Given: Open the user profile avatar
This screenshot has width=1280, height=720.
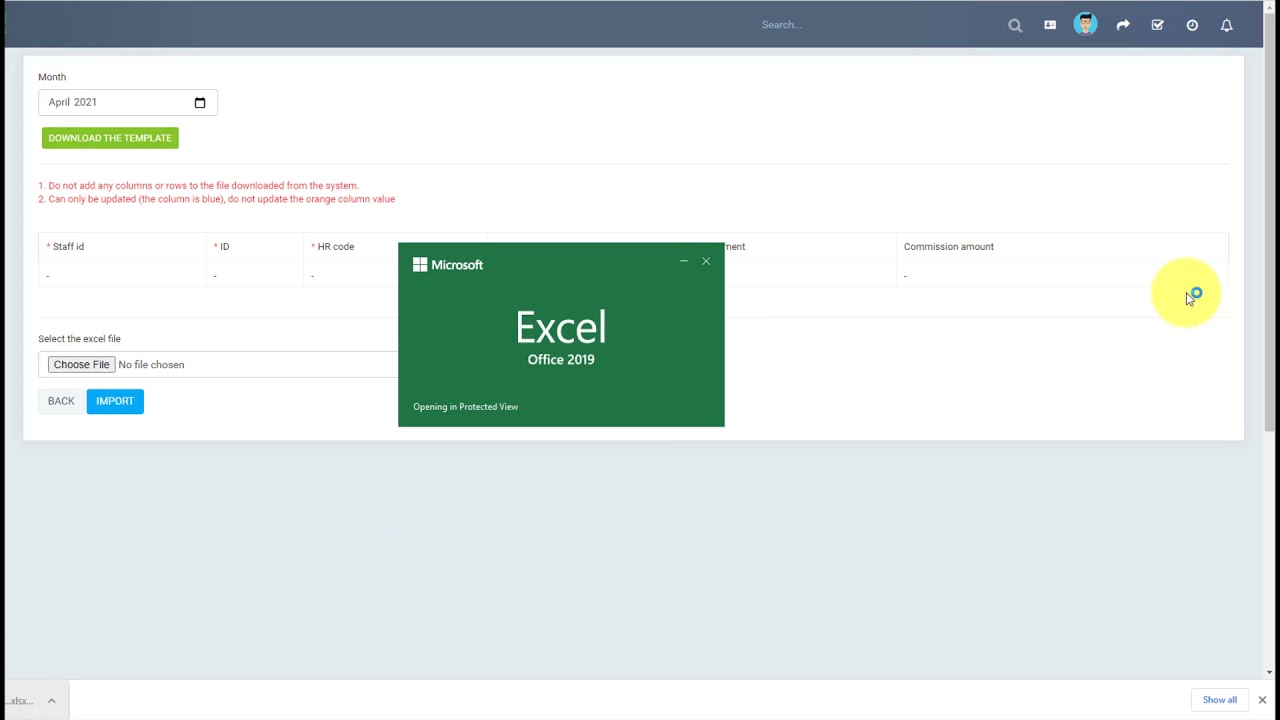Looking at the screenshot, I should tap(1085, 24).
